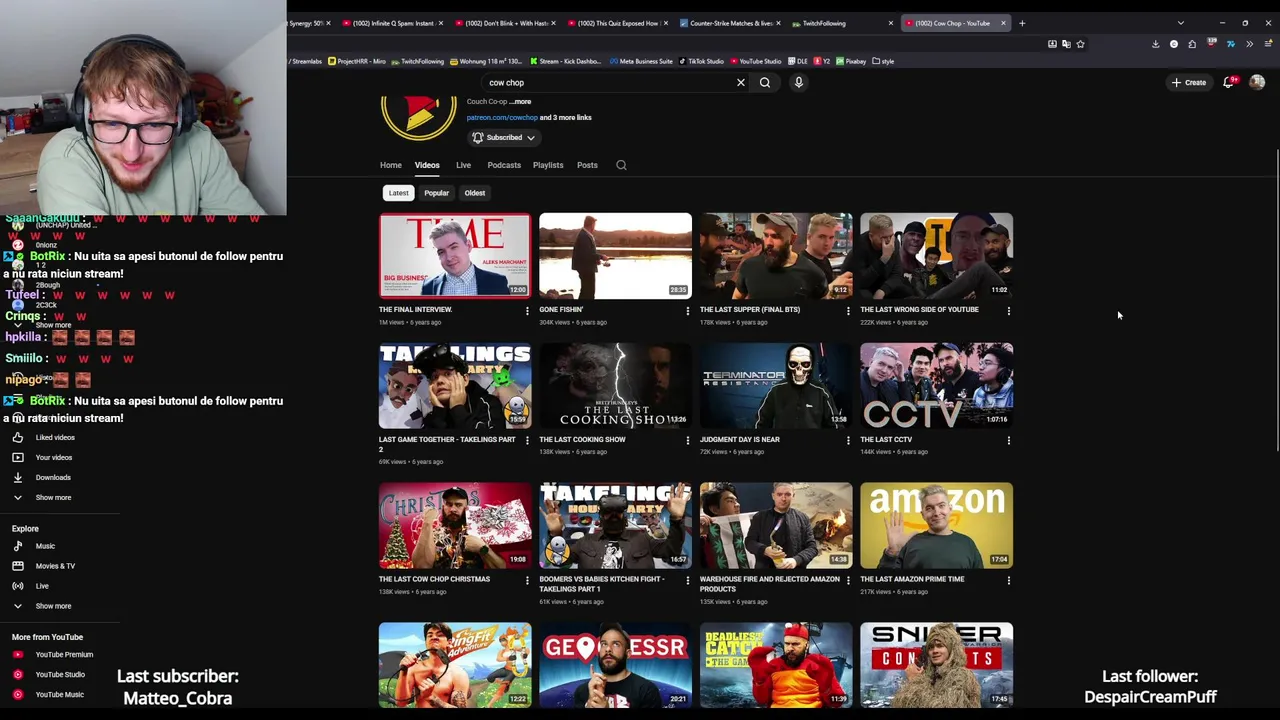The width and height of the screenshot is (1280, 720).
Task: Open the Create video menu
Action: 1190,83
